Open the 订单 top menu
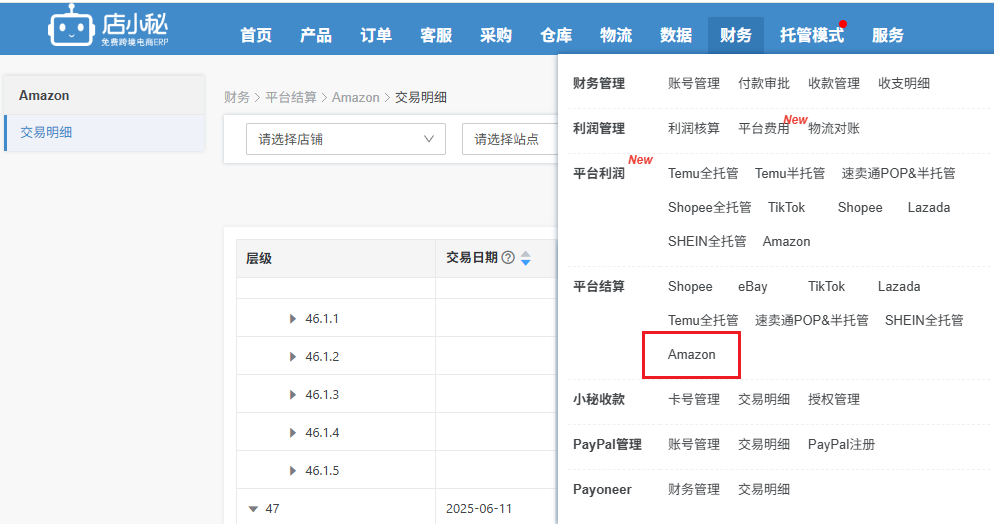This screenshot has height=524, width=994. point(376,35)
